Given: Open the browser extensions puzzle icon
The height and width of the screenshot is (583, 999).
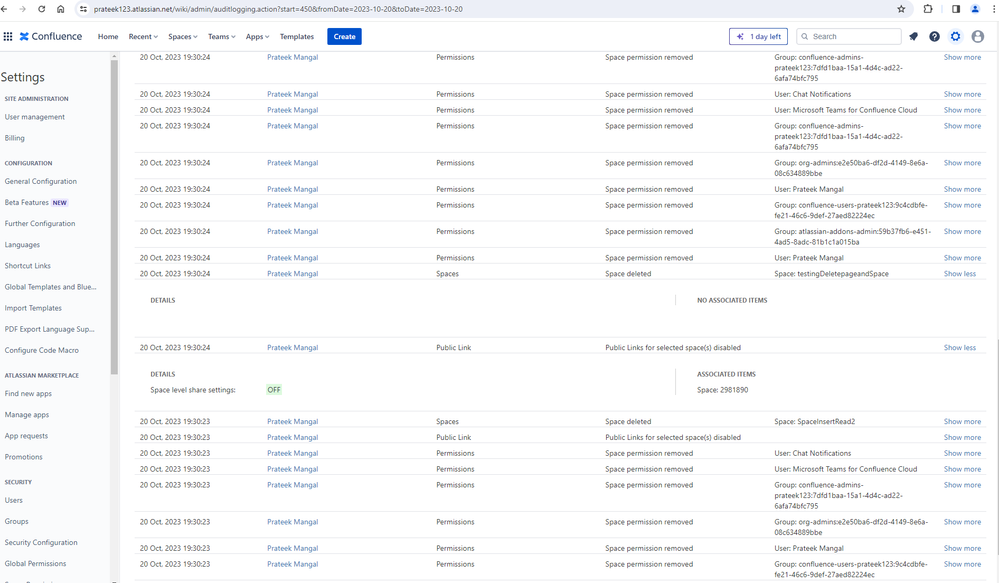Looking at the screenshot, I should [928, 9].
